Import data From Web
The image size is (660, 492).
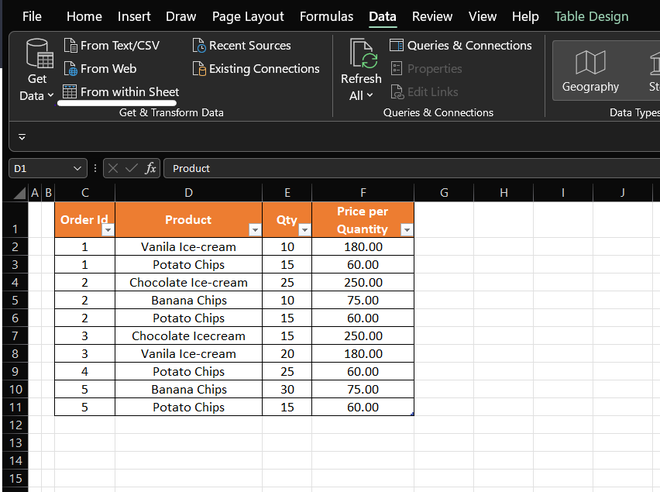100,69
